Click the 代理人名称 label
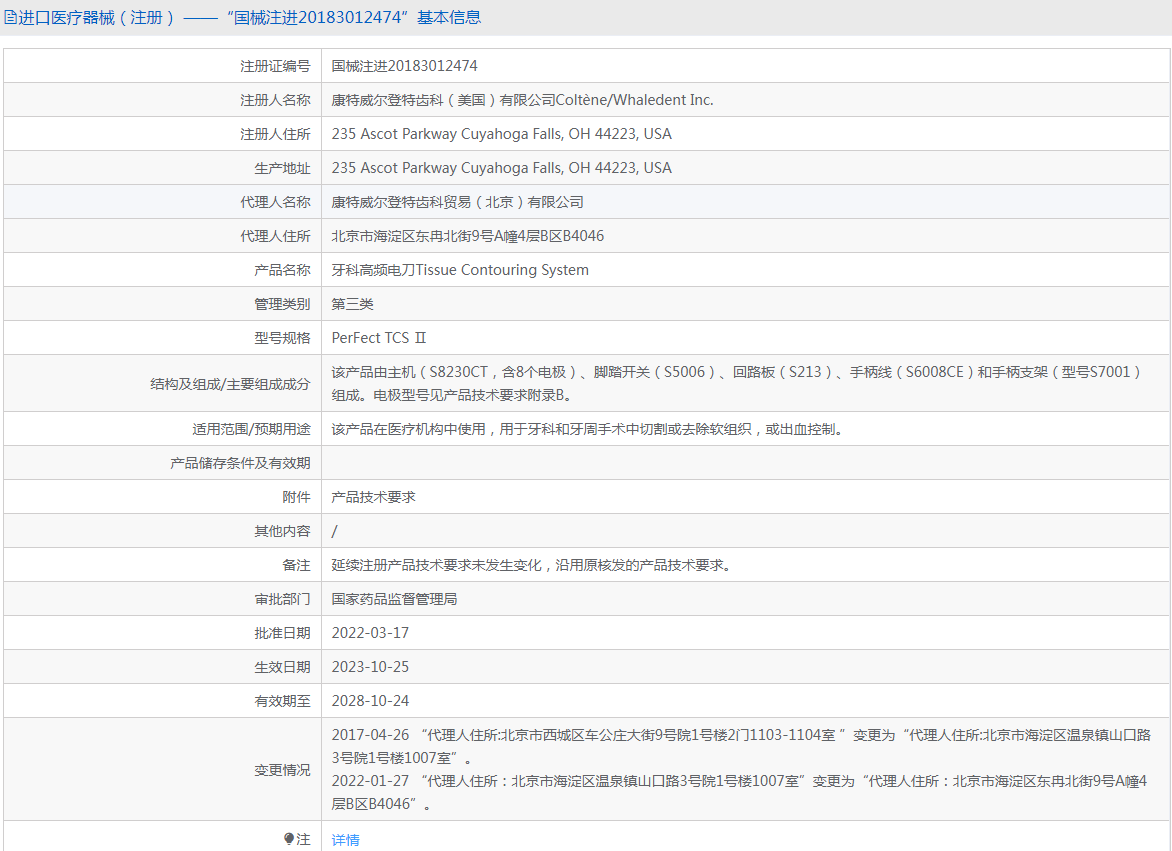This screenshot has width=1172, height=851. click(275, 202)
